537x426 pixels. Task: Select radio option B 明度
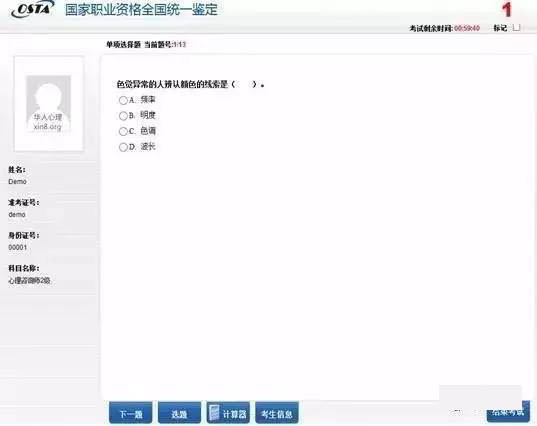point(123,116)
